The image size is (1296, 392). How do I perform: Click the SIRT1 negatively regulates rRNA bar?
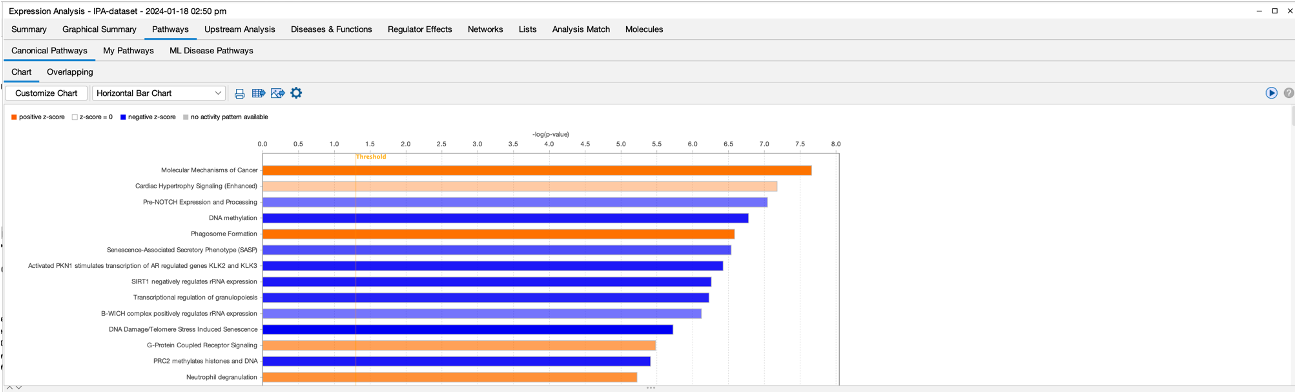pos(487,281)
